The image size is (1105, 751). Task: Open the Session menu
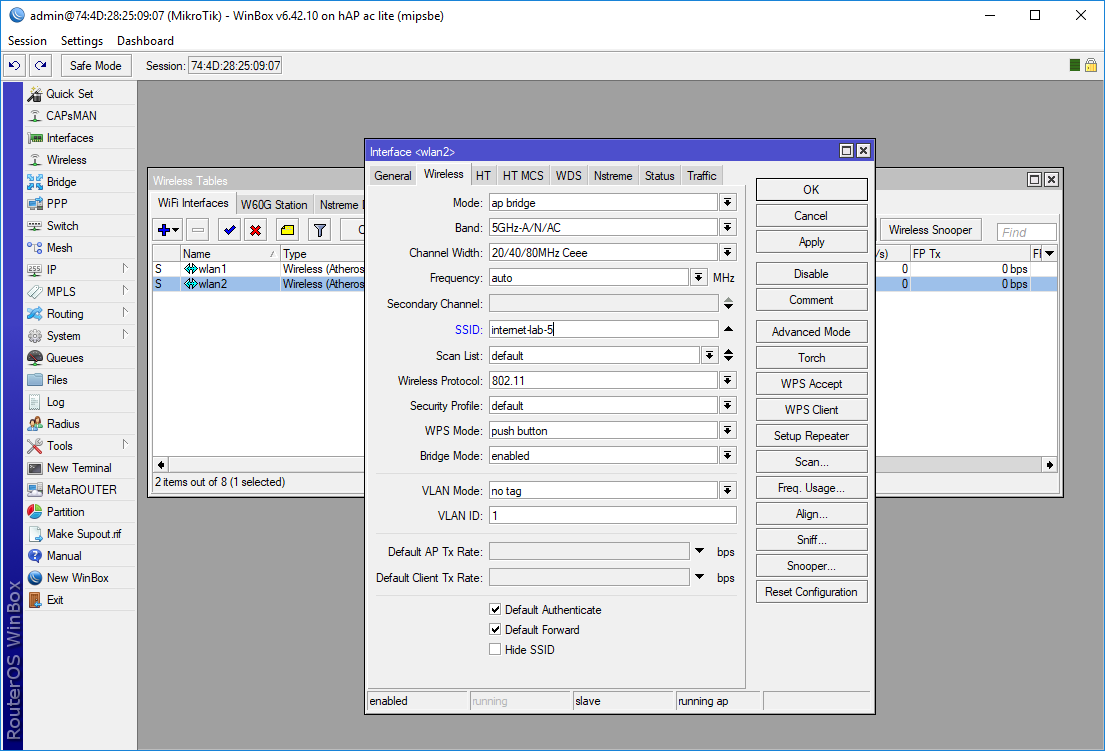point(27,41)
